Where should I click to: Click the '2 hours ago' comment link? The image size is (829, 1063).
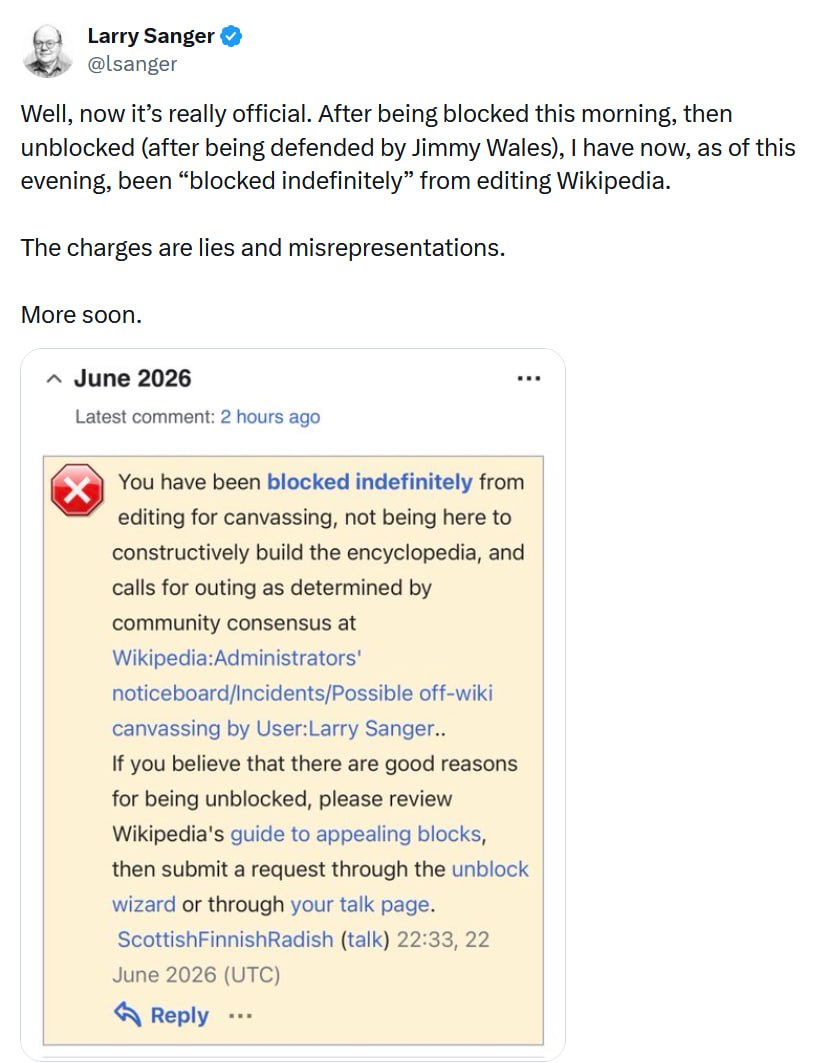click(x=270, y=416)
